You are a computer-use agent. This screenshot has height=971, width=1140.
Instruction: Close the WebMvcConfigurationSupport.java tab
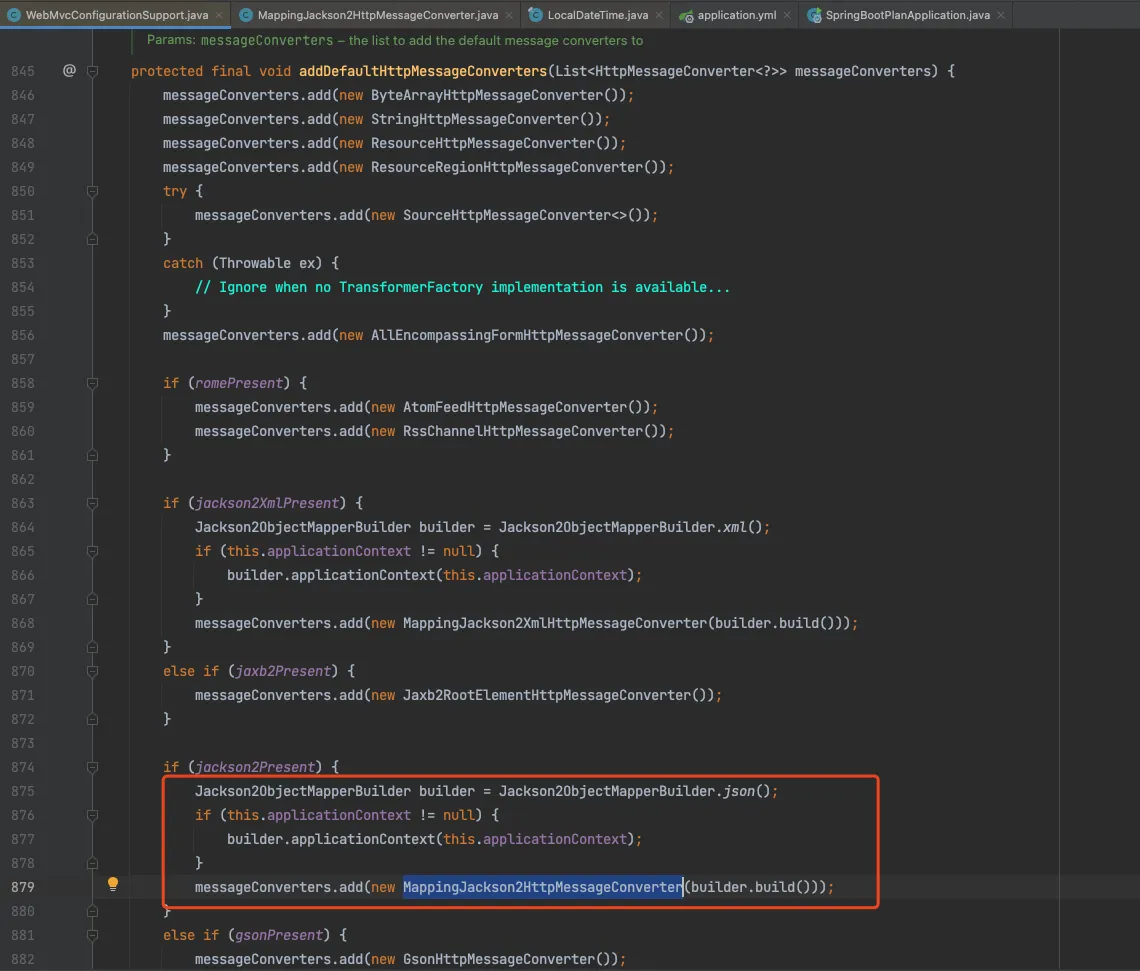coord(218,16)
